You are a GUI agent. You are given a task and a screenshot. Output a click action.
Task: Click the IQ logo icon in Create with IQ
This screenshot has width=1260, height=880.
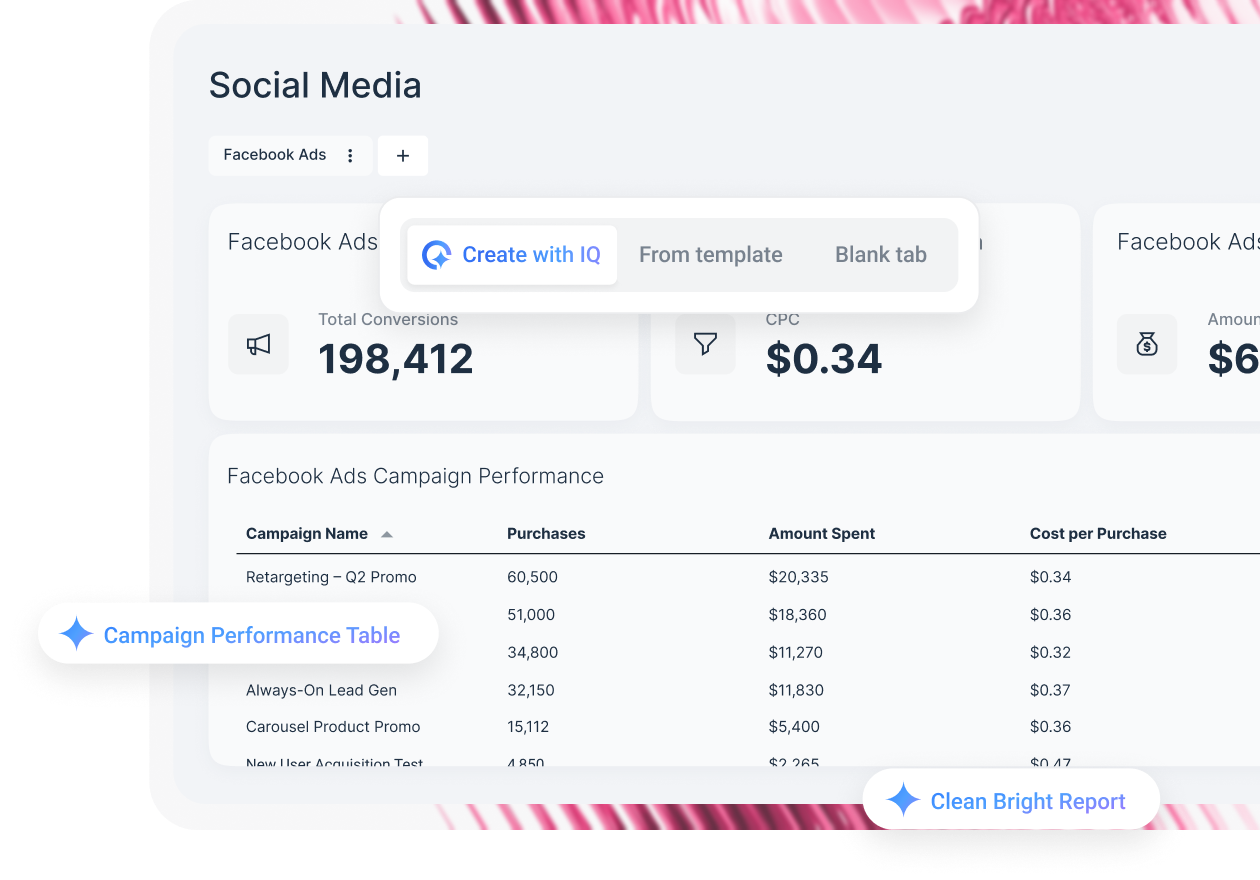tap(436, 255)
